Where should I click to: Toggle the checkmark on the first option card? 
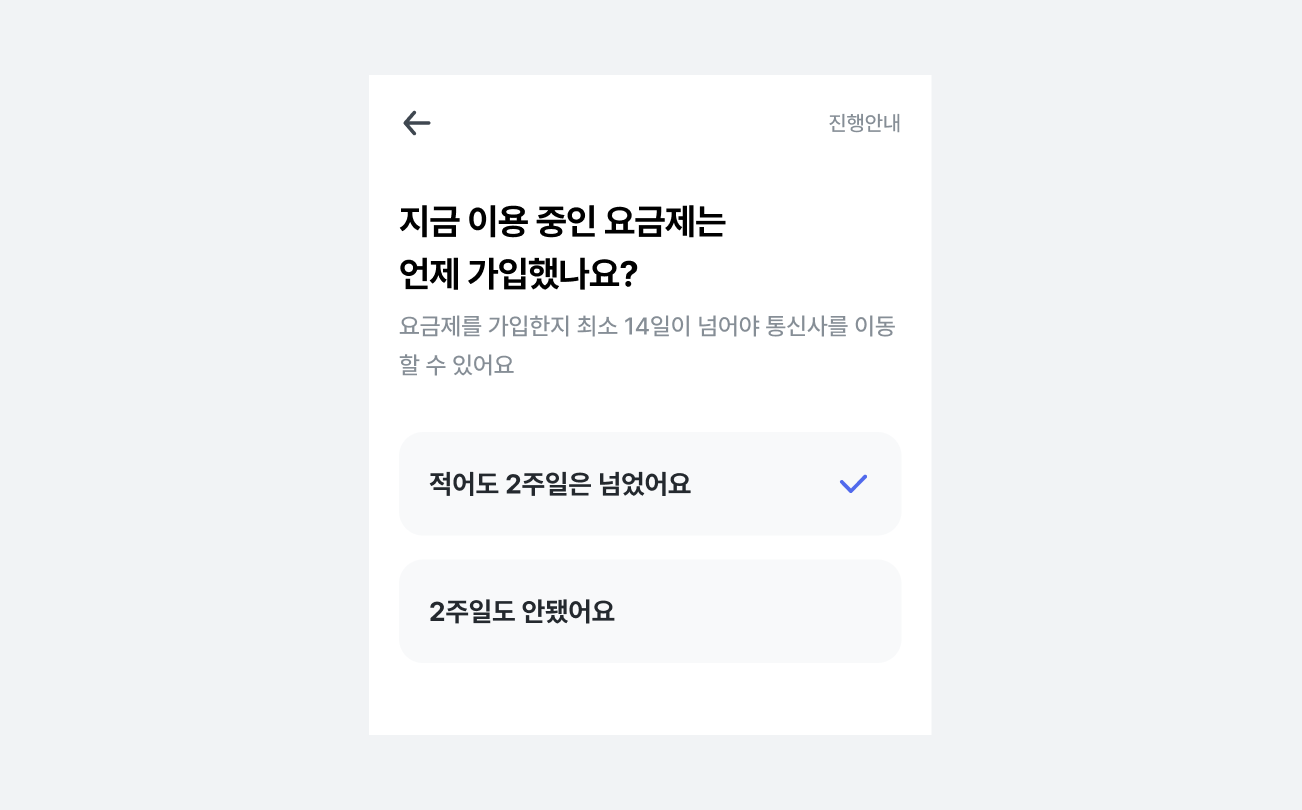click(x=853, y=484)
